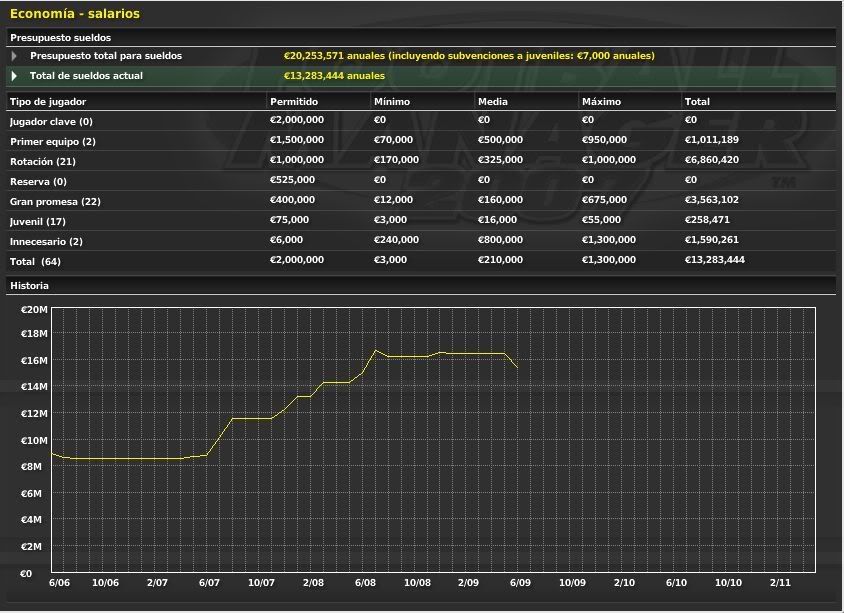
Task: Expand the Presupuesto total para sueldos arrow
Action: (14, 56)
